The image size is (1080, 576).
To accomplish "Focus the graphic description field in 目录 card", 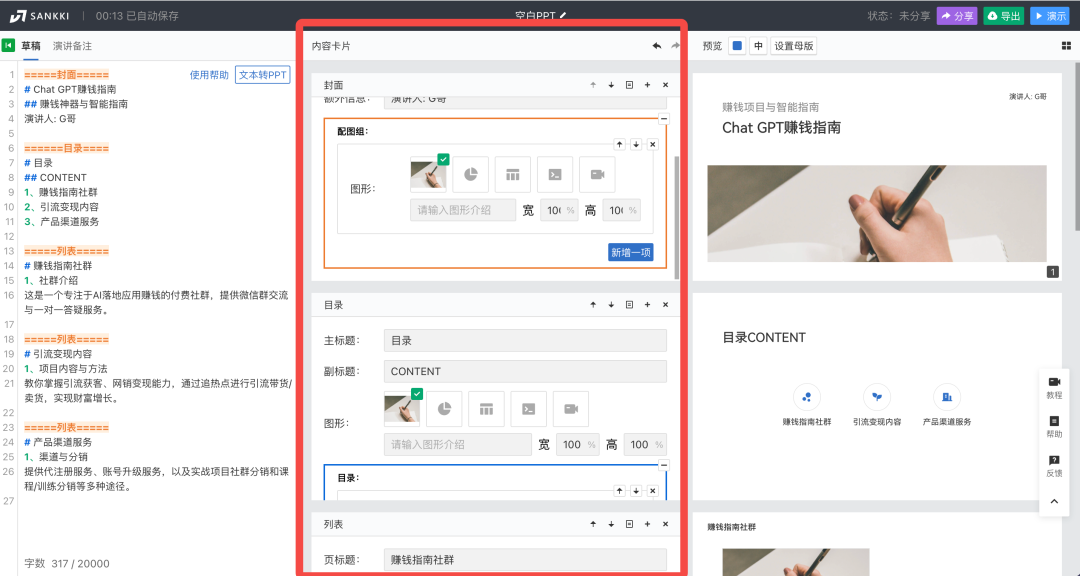I will coord(457,444).
